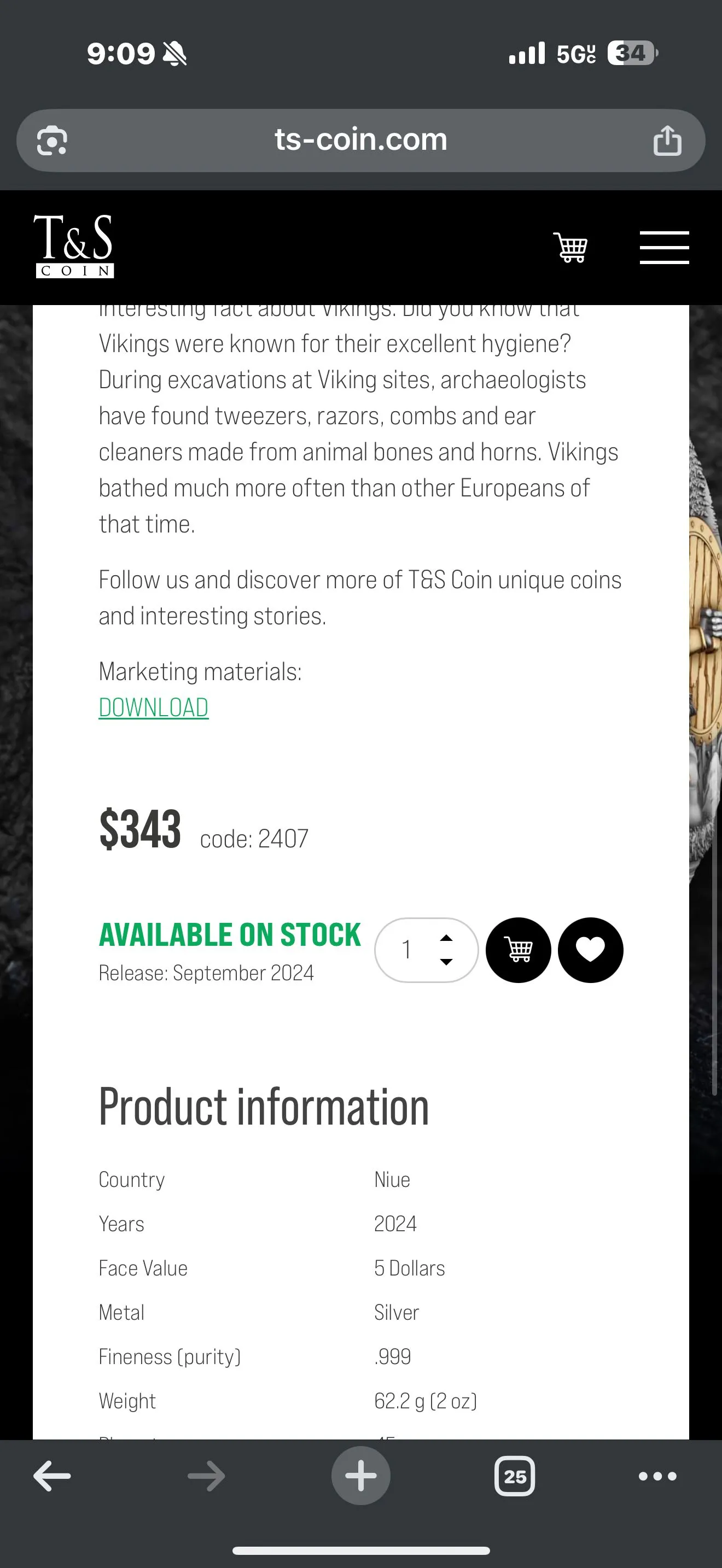Open the hamburger navigation menu
Image resolution: width=722 pixels, height=1568 pixels.
(x=664, y=247)
